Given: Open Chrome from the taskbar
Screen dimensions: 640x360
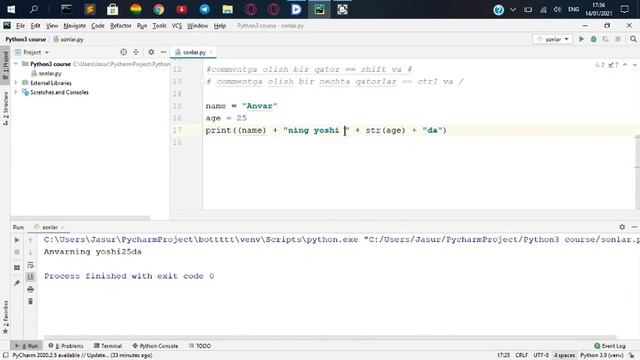Looking at the screenshot, I should tap(159, 9).
